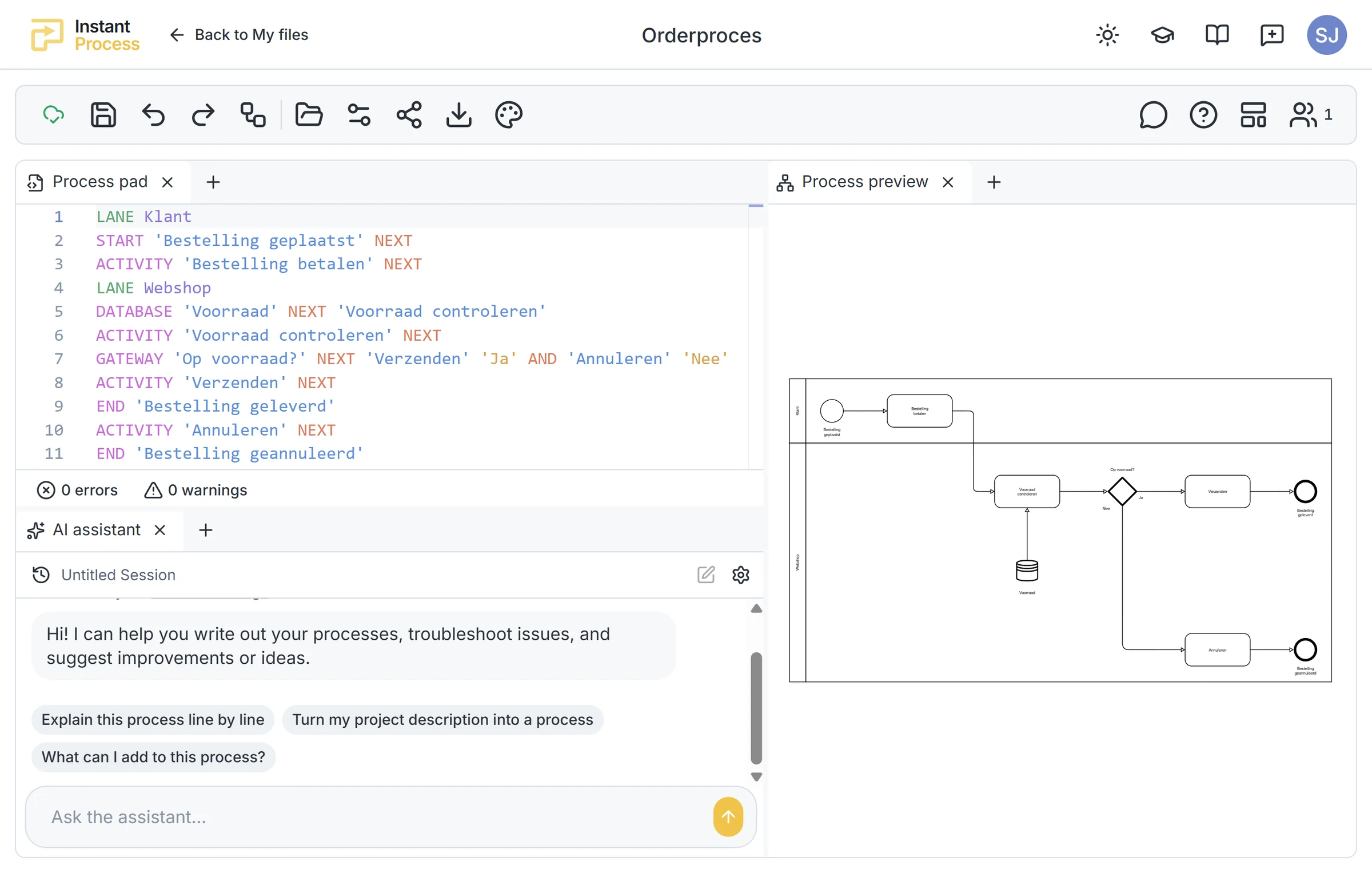Click the chat scrollbar down arrow
1372x873 pixels.
coord(756,778)
